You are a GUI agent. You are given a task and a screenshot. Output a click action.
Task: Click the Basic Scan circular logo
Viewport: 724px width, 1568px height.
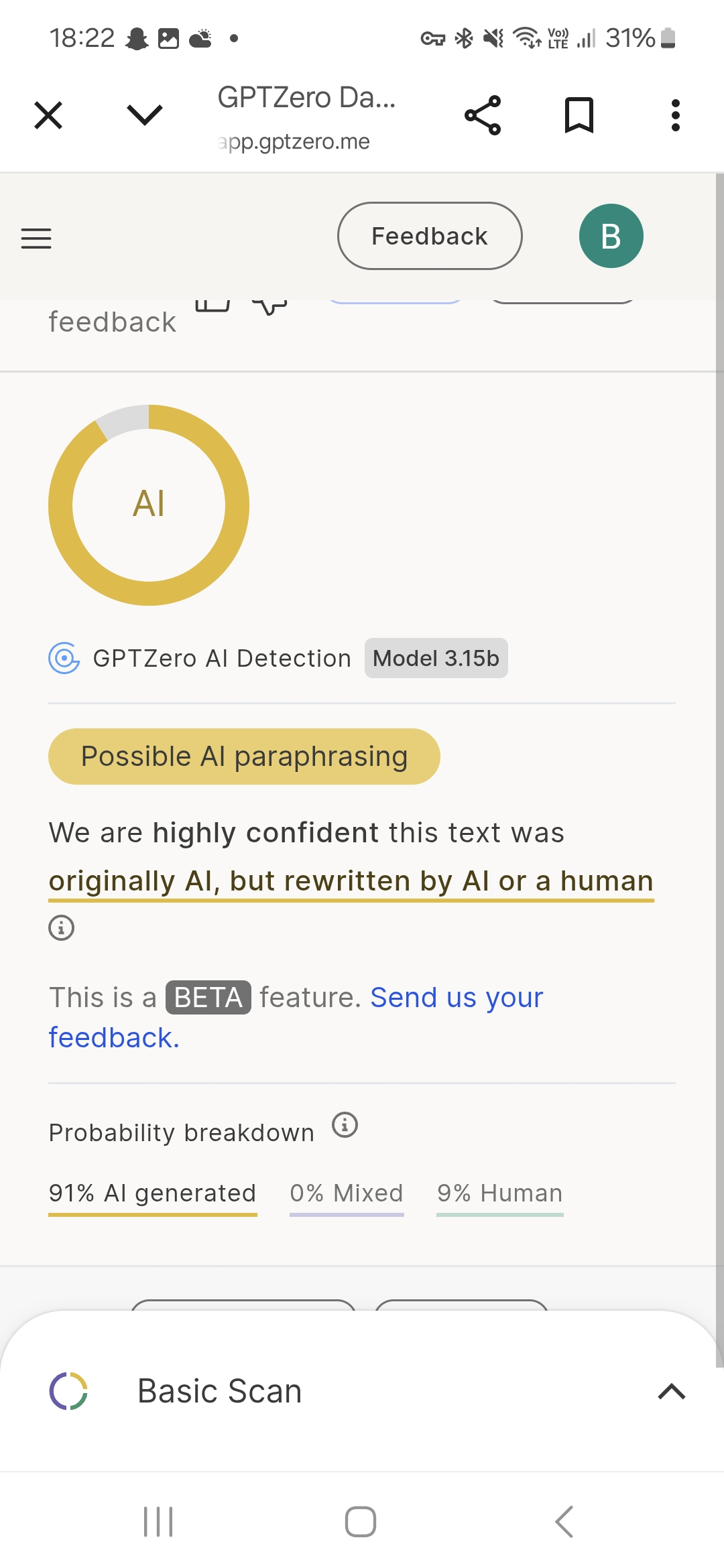(67, 1390)
